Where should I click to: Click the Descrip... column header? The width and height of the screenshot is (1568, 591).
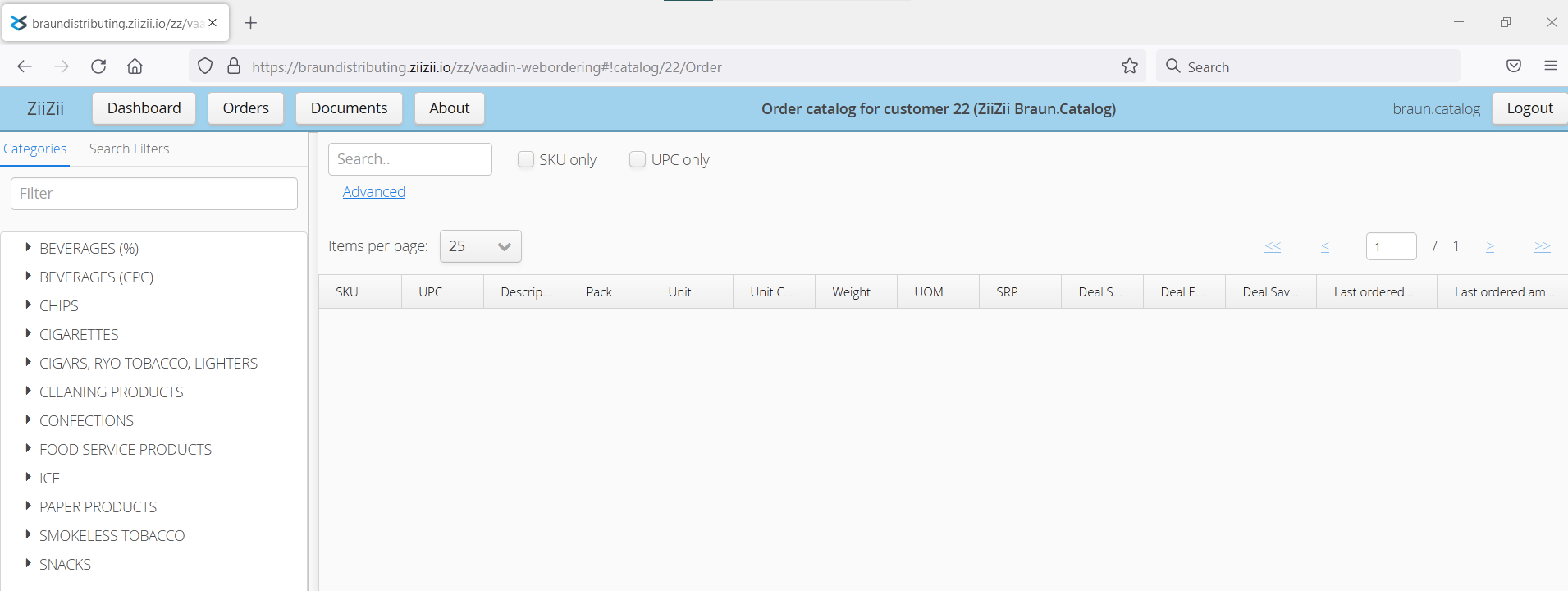click(526, 291)
